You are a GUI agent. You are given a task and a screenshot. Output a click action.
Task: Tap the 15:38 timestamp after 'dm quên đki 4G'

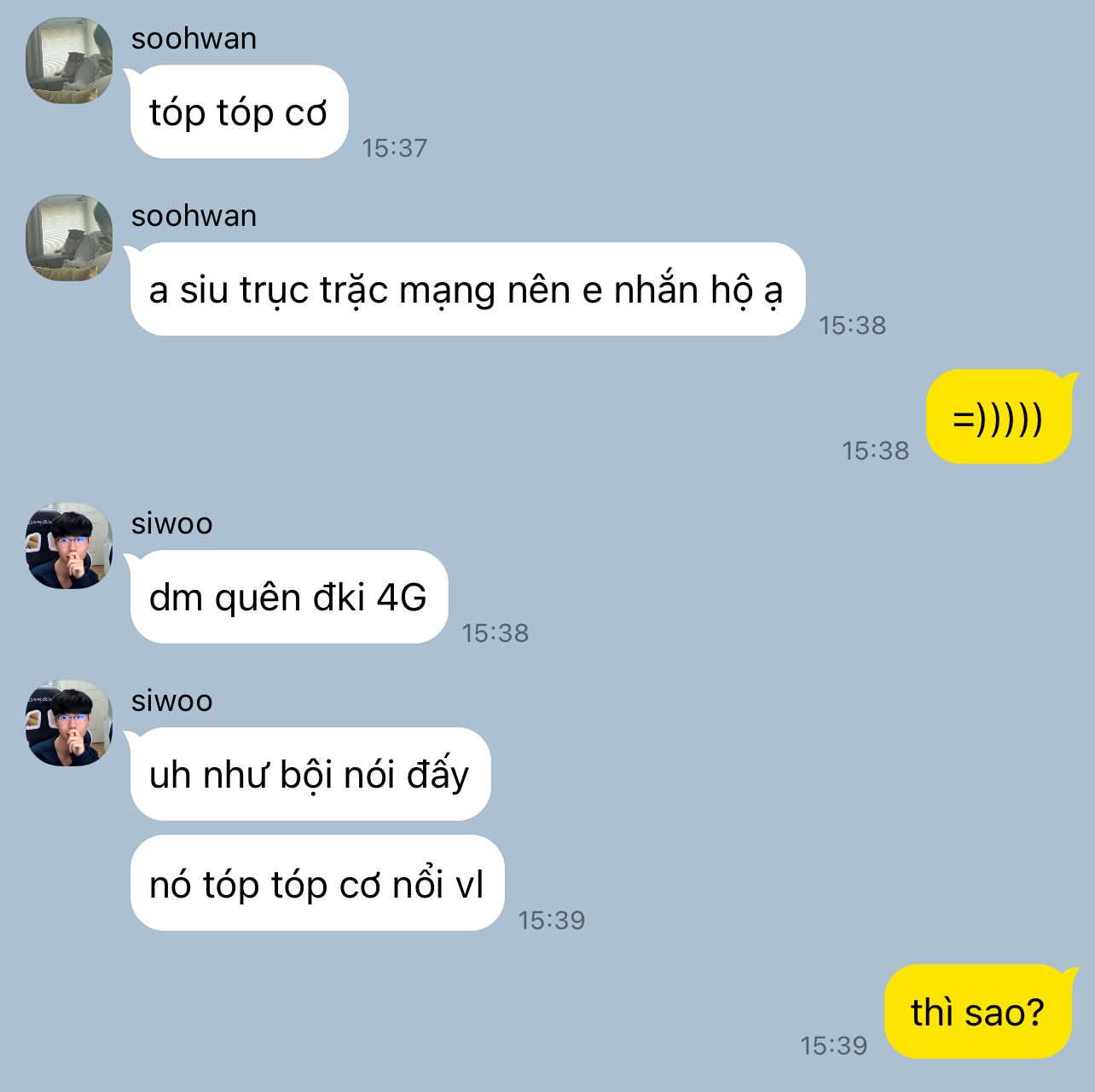(495, 633)
